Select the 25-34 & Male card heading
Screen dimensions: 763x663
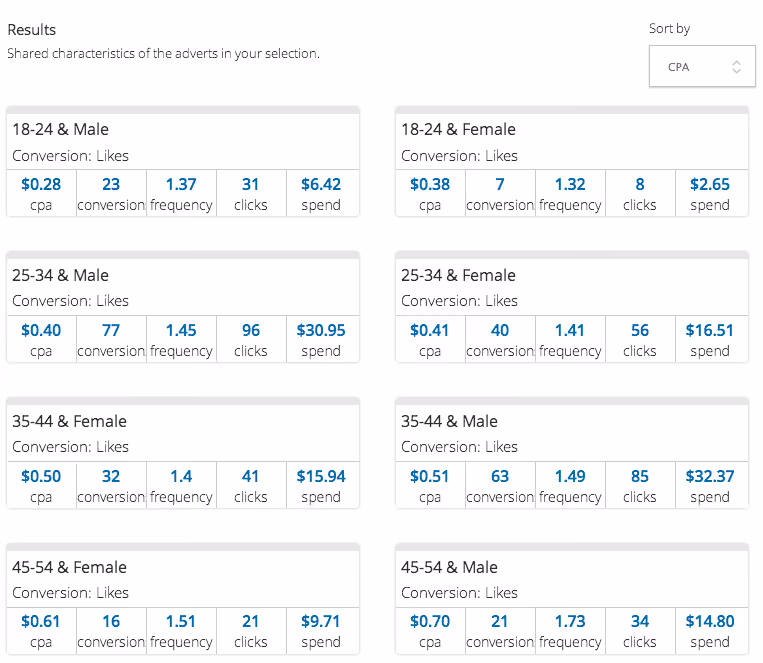pyautogui.click(x=60, y=276)
